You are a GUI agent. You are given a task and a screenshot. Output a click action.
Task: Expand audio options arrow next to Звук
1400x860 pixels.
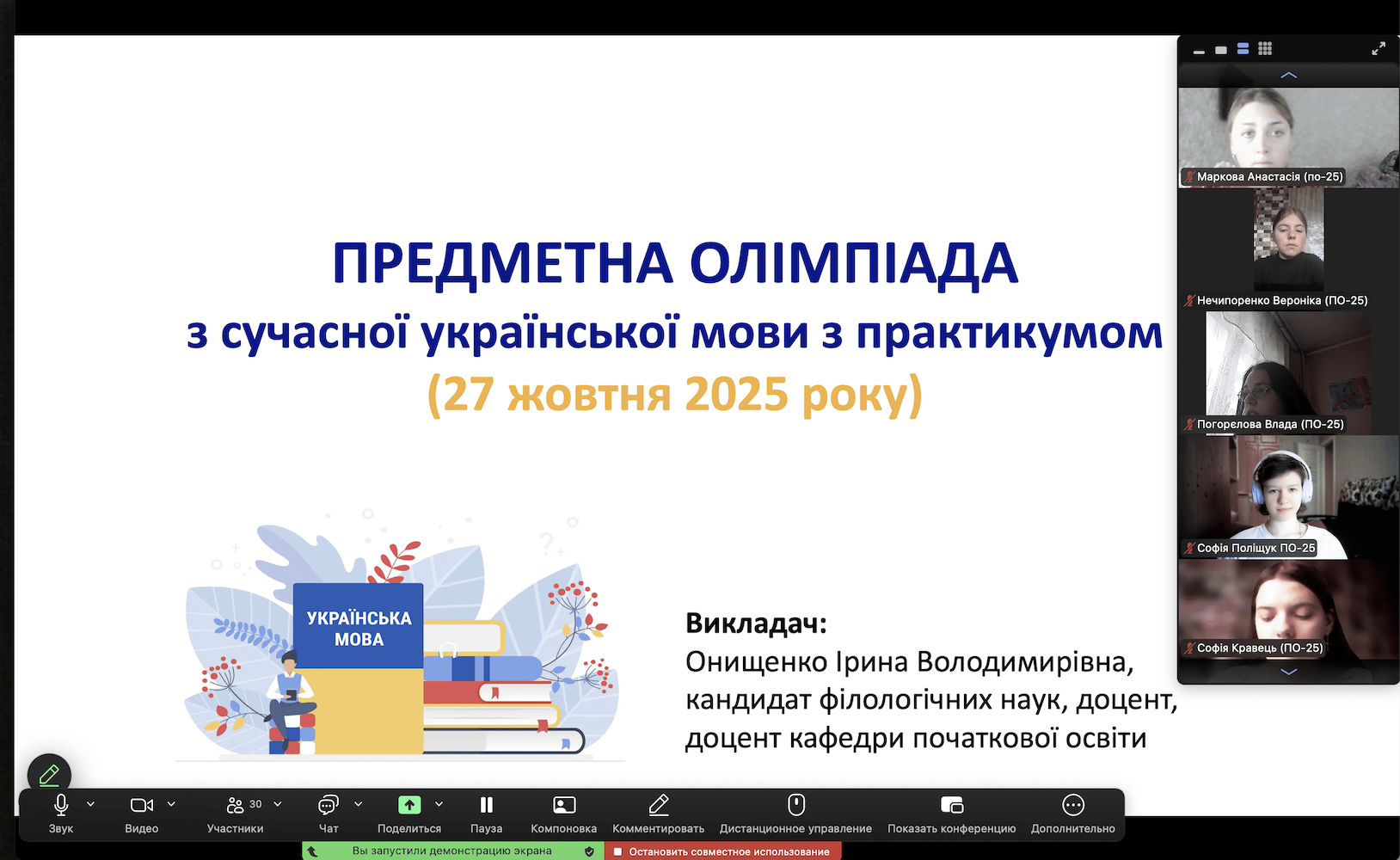click(x=91, y=804)
